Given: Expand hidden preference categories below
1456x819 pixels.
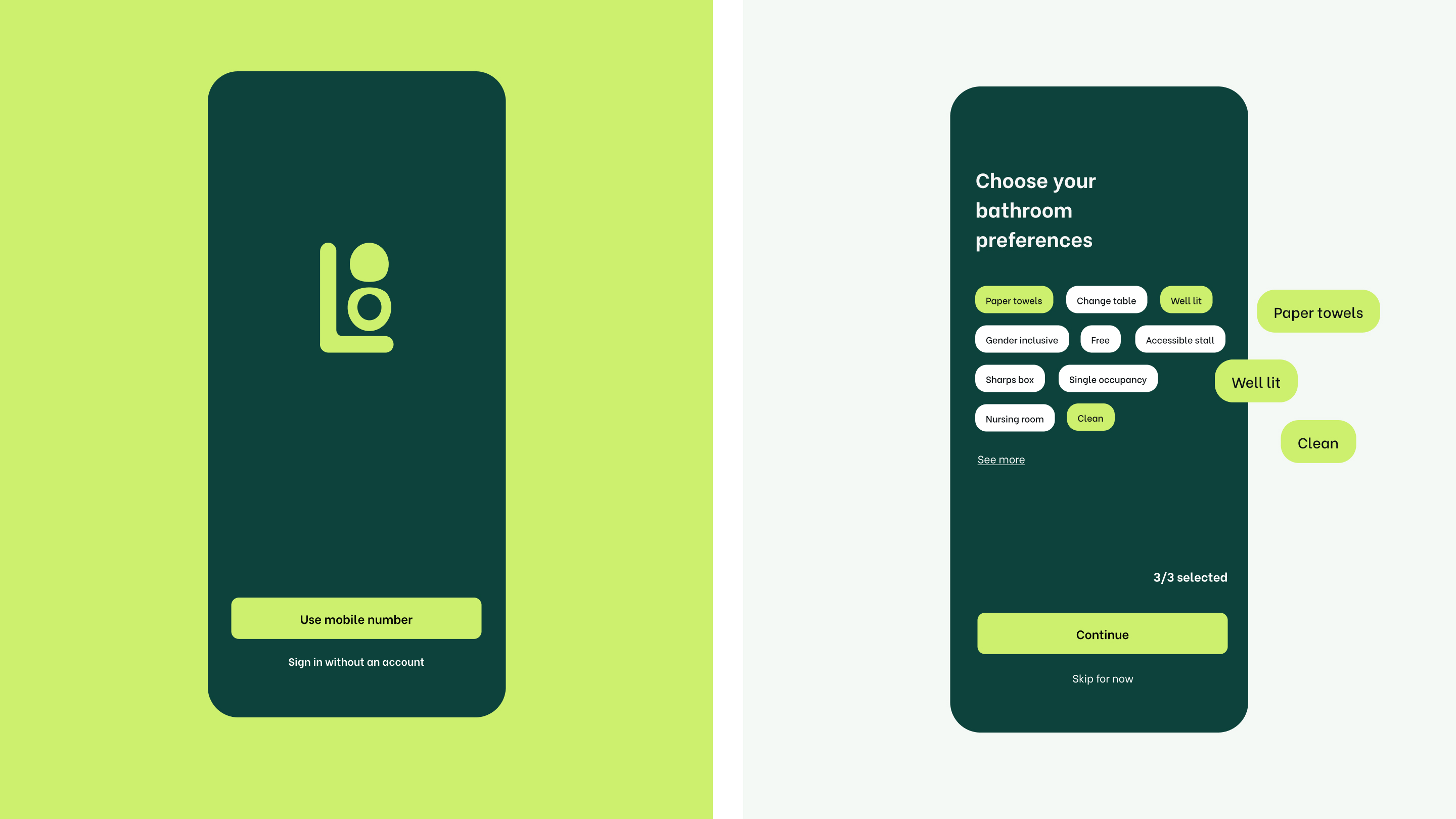Looking at the screenshot, I should (1001, 459).
